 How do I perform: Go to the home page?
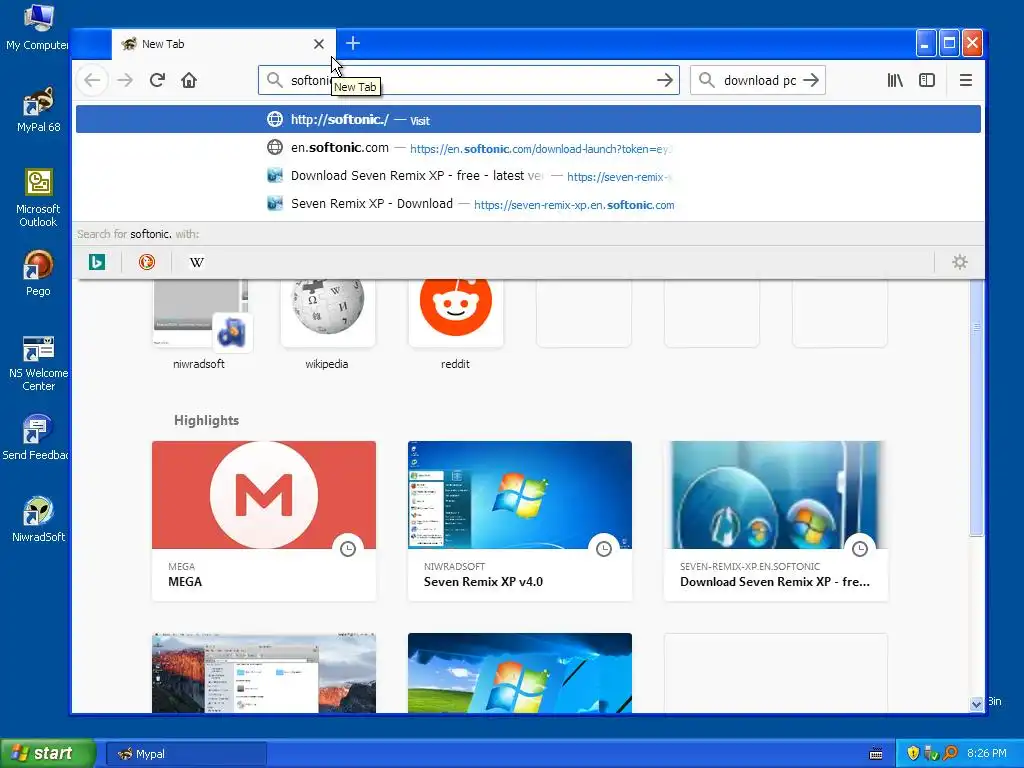click(189, 80)
